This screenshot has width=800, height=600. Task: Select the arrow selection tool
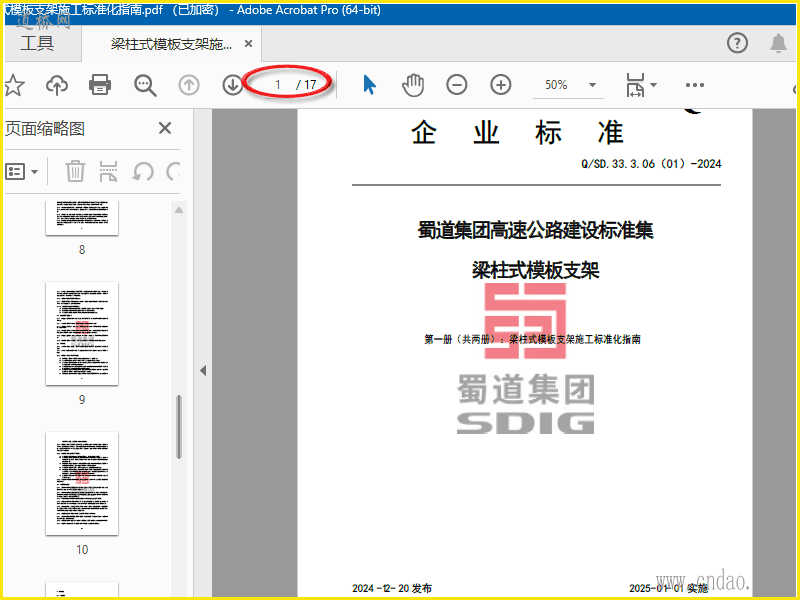[369, 85]
